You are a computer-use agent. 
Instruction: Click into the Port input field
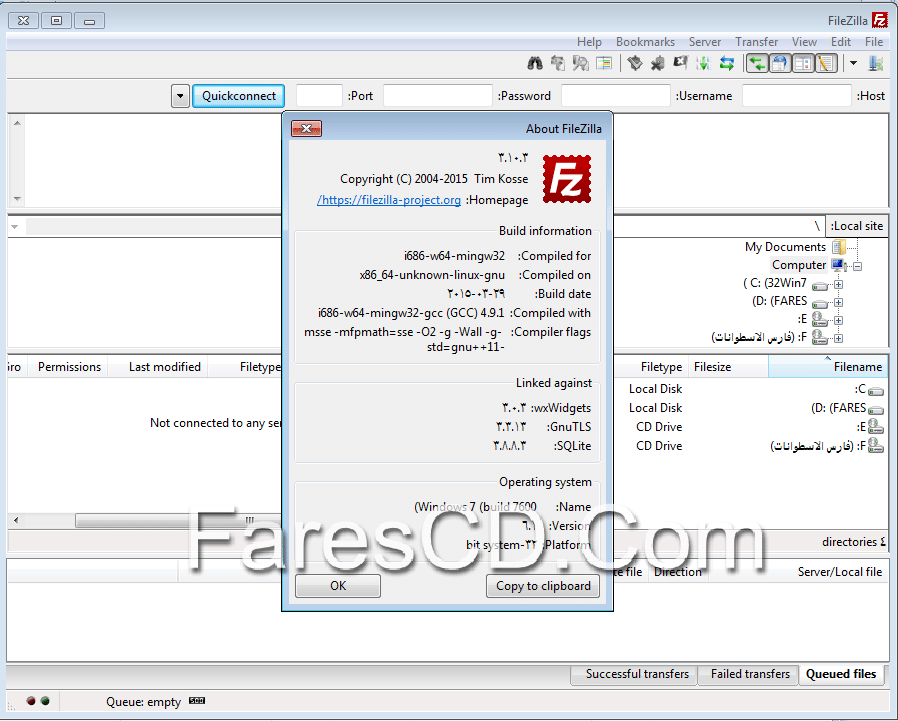319,96
